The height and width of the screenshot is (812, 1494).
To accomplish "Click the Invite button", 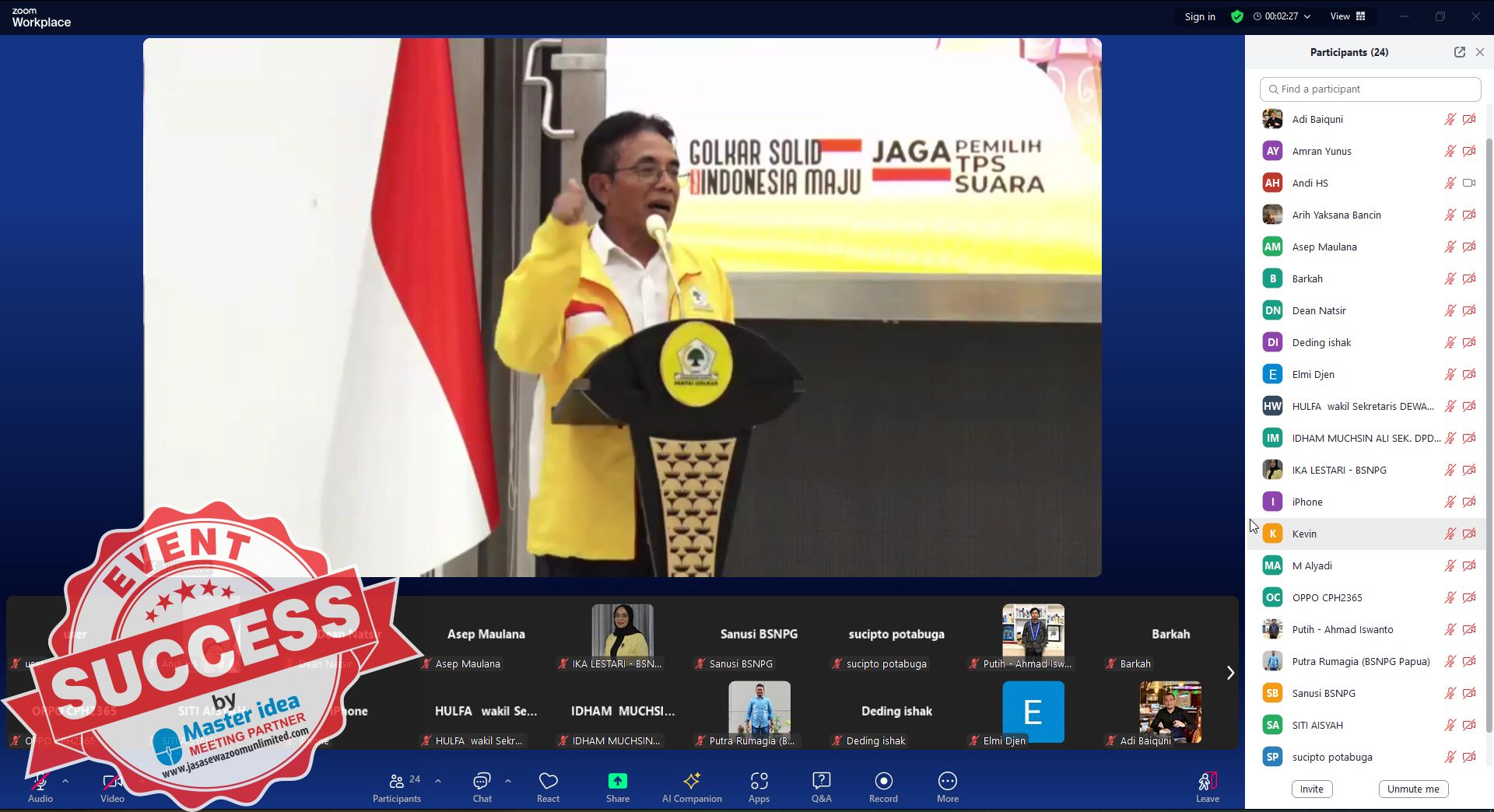I will (x=1311, y=789).
